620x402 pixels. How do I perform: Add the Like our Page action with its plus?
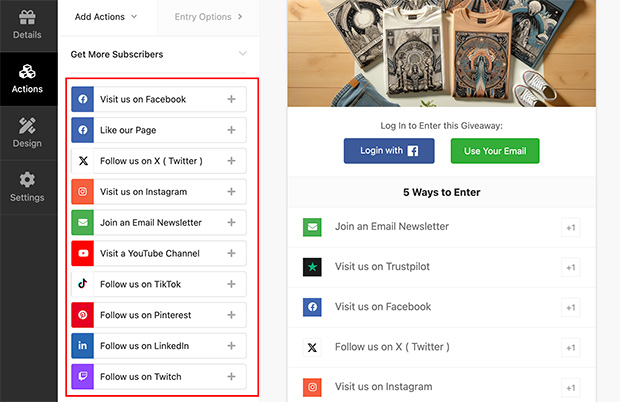click(231, 130)
